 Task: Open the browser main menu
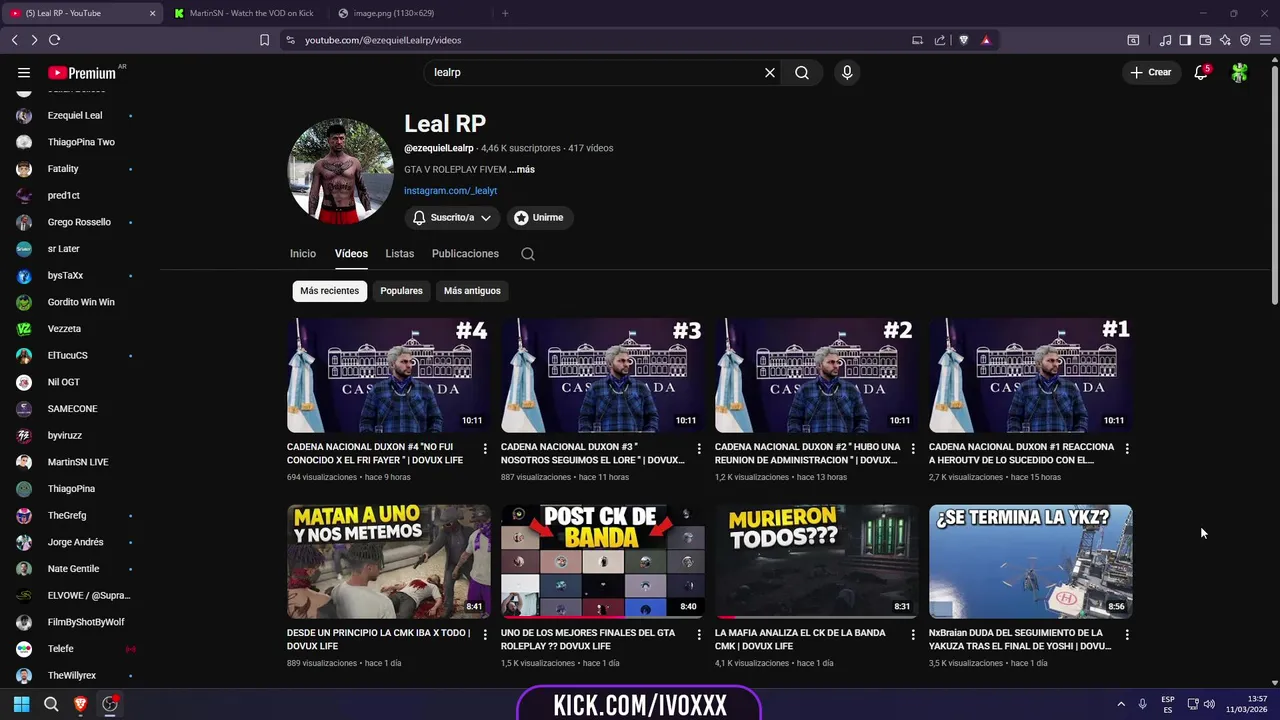tap(1265, 40)
